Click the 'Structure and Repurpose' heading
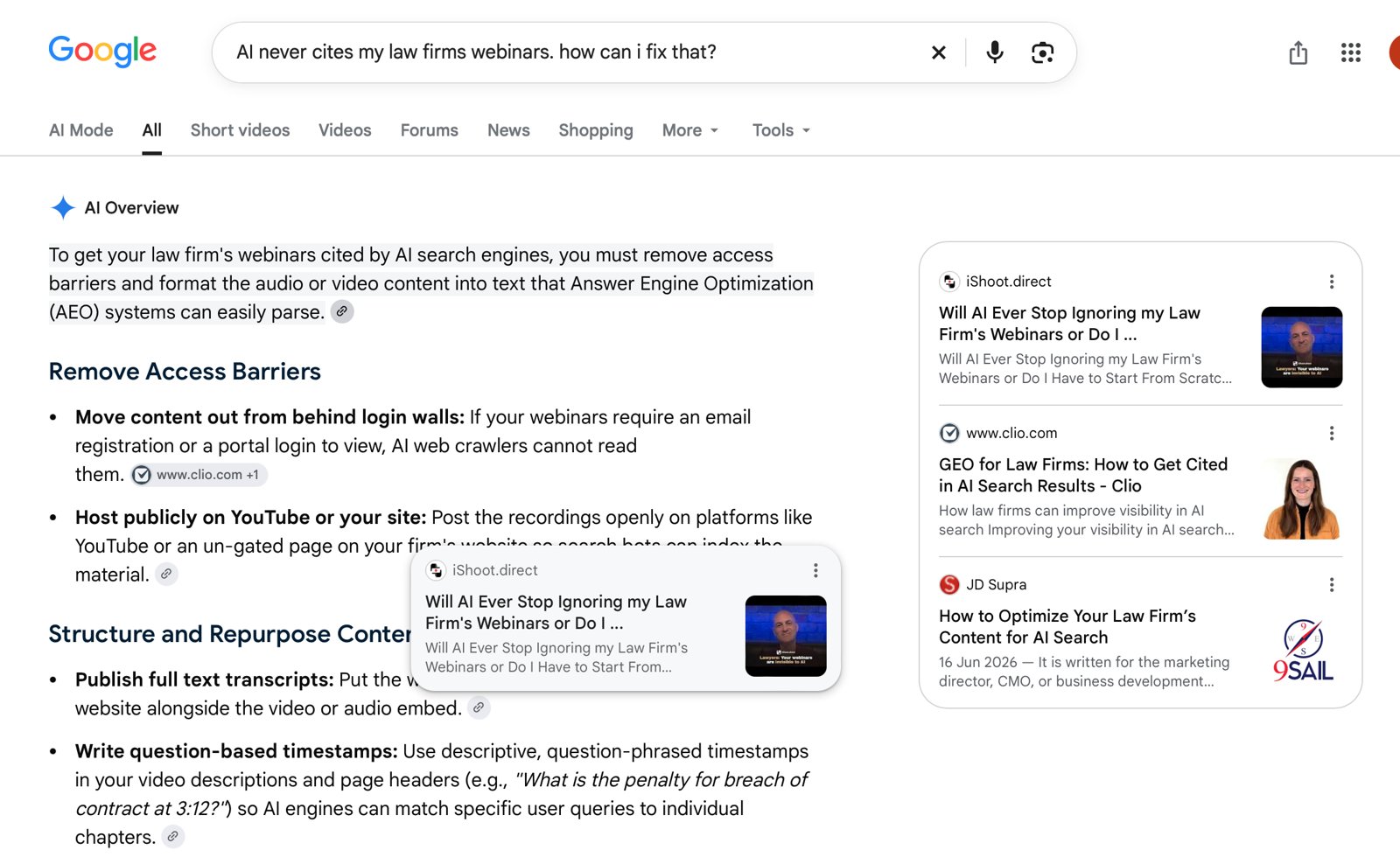The image size is (1400, 864). pos(230,633)
